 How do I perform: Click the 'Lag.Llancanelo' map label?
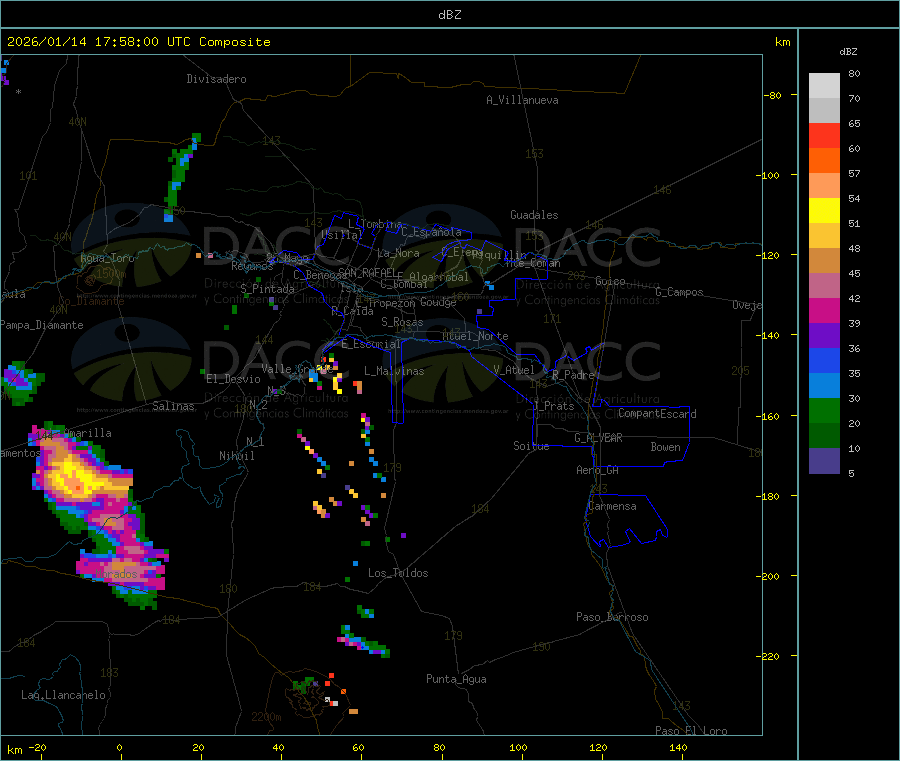(x=64, y=695)
